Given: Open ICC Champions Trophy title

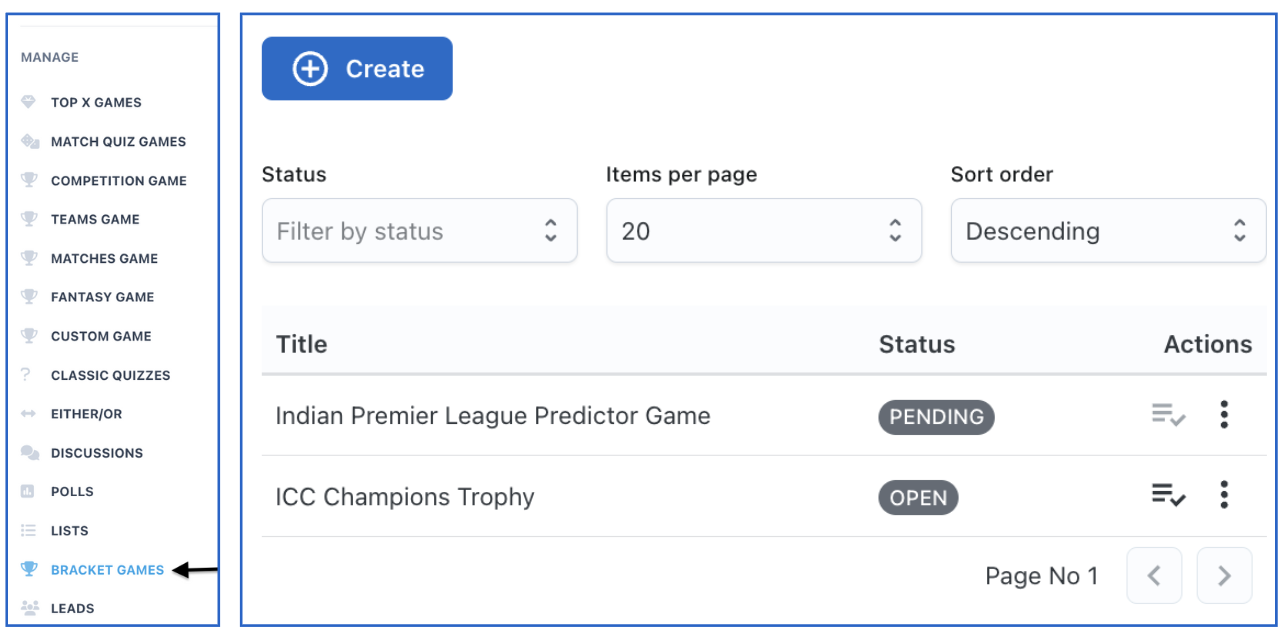Looking at the screenshot, I should [x=405, y=497].
